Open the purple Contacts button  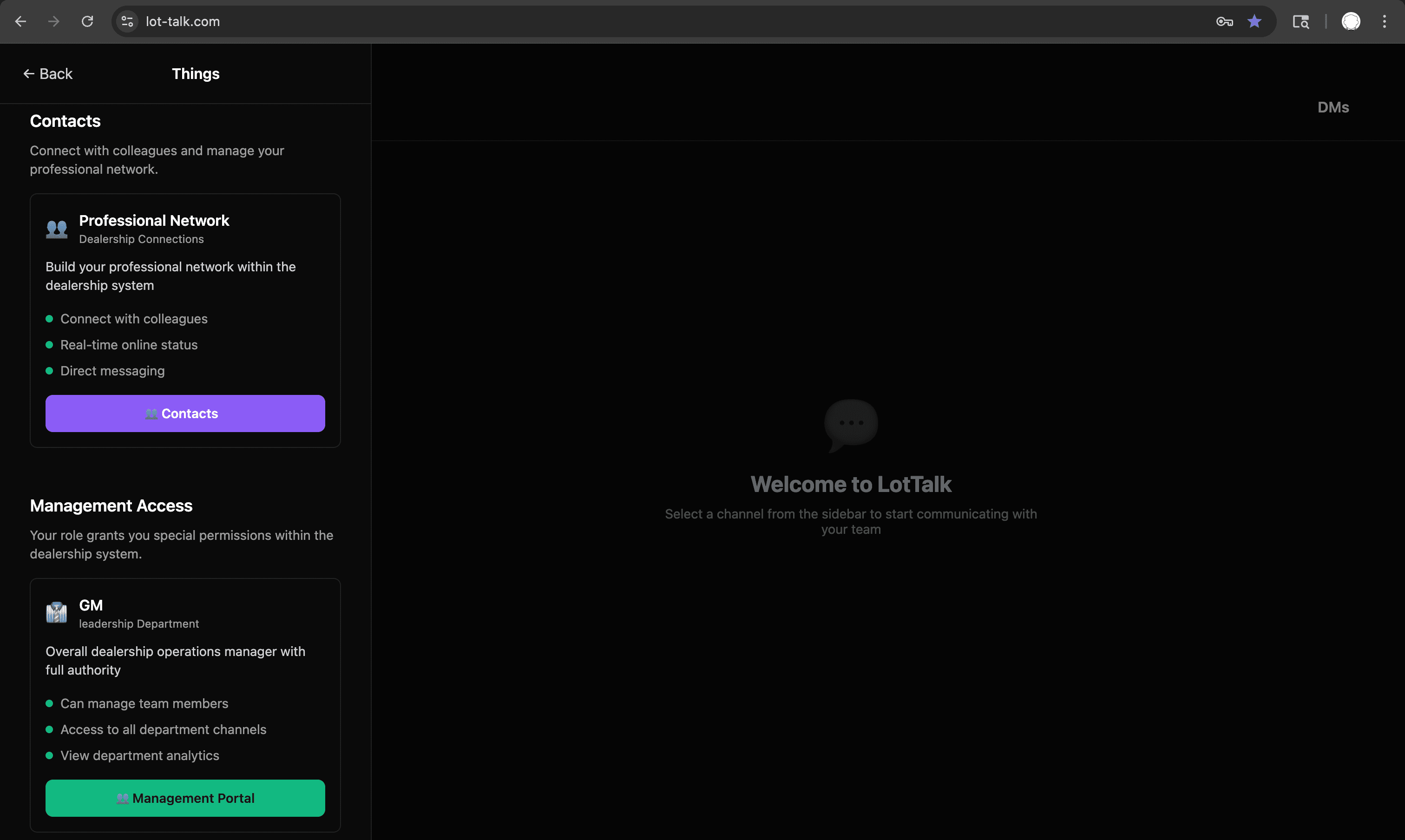coord(185,414)
